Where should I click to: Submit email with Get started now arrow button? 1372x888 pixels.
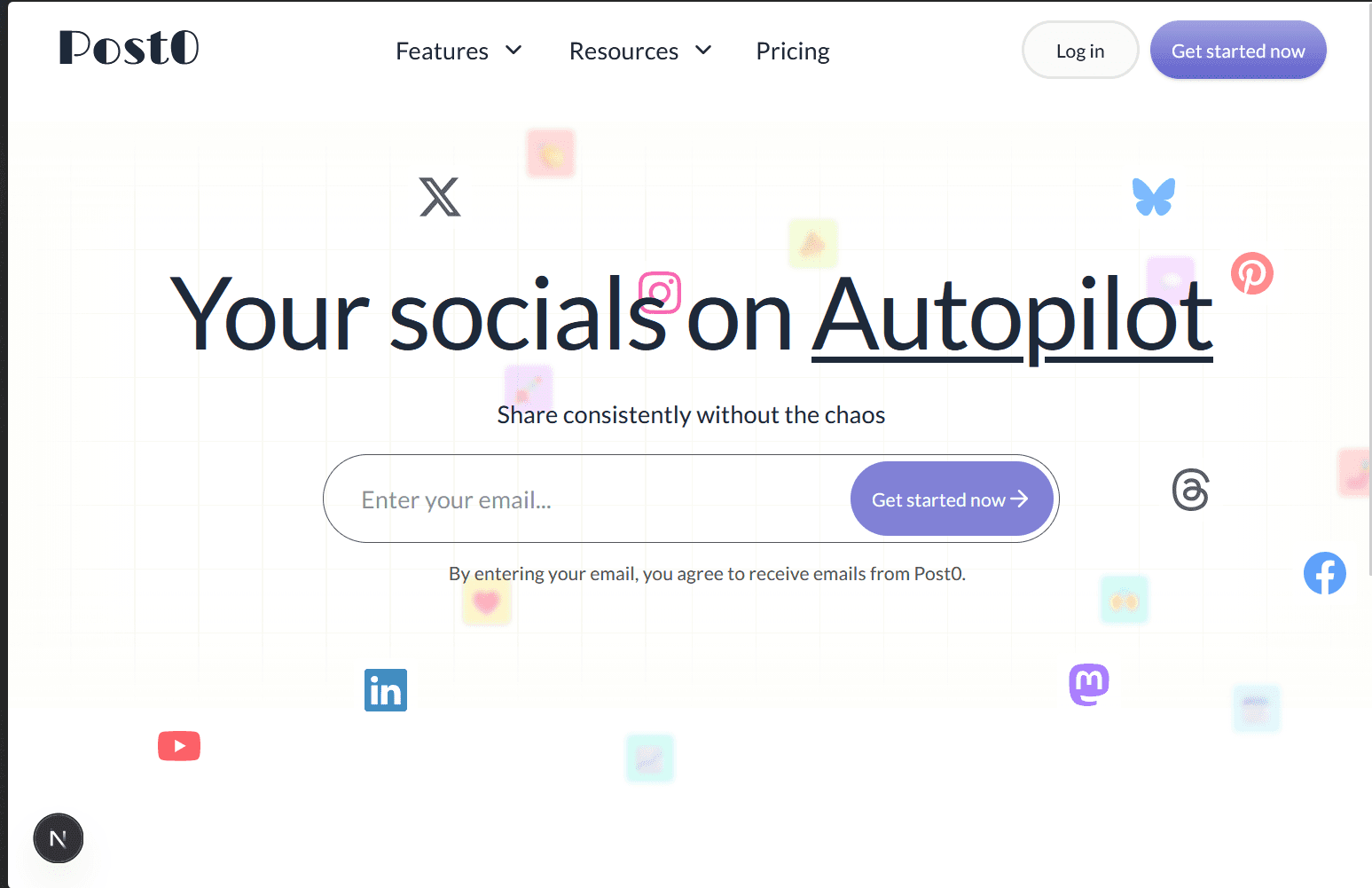pos(951,499)
